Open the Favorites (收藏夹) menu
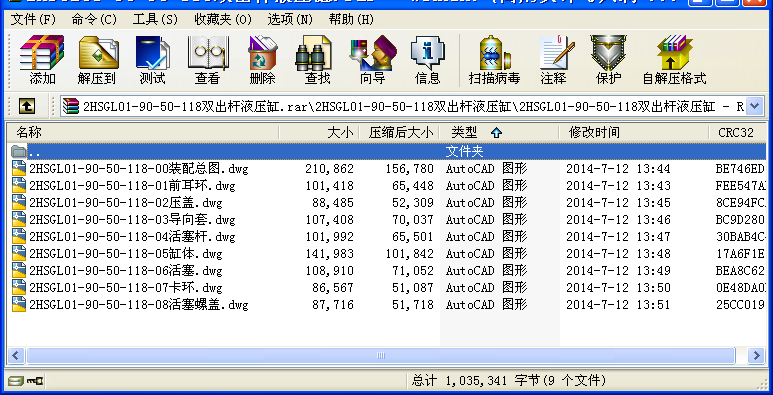Image resolution: width=773 pixels, height=395 pixels. click(x=223, y=20)
